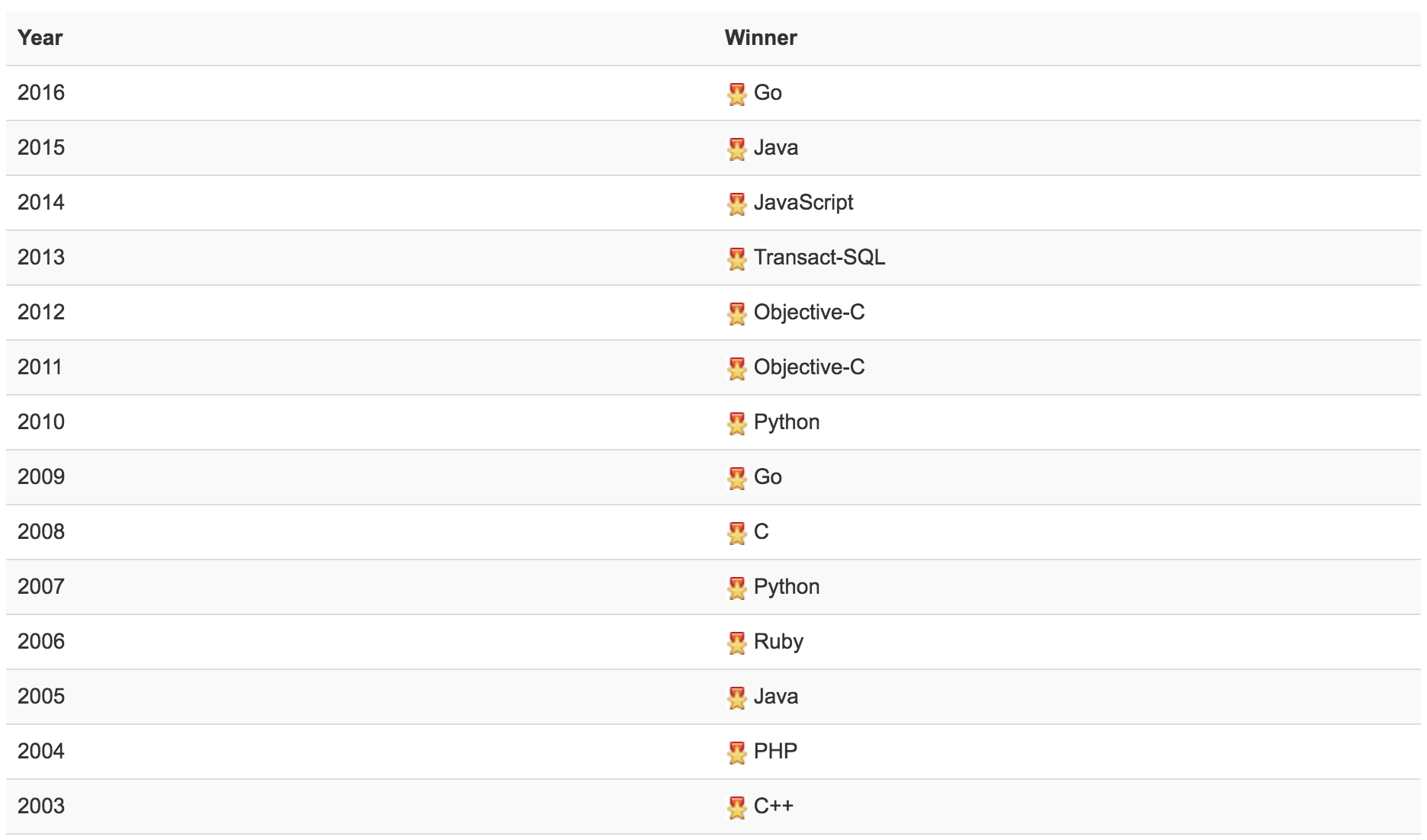Click the Winner column header
The image size is (1427, 840).
click(761, 38)
